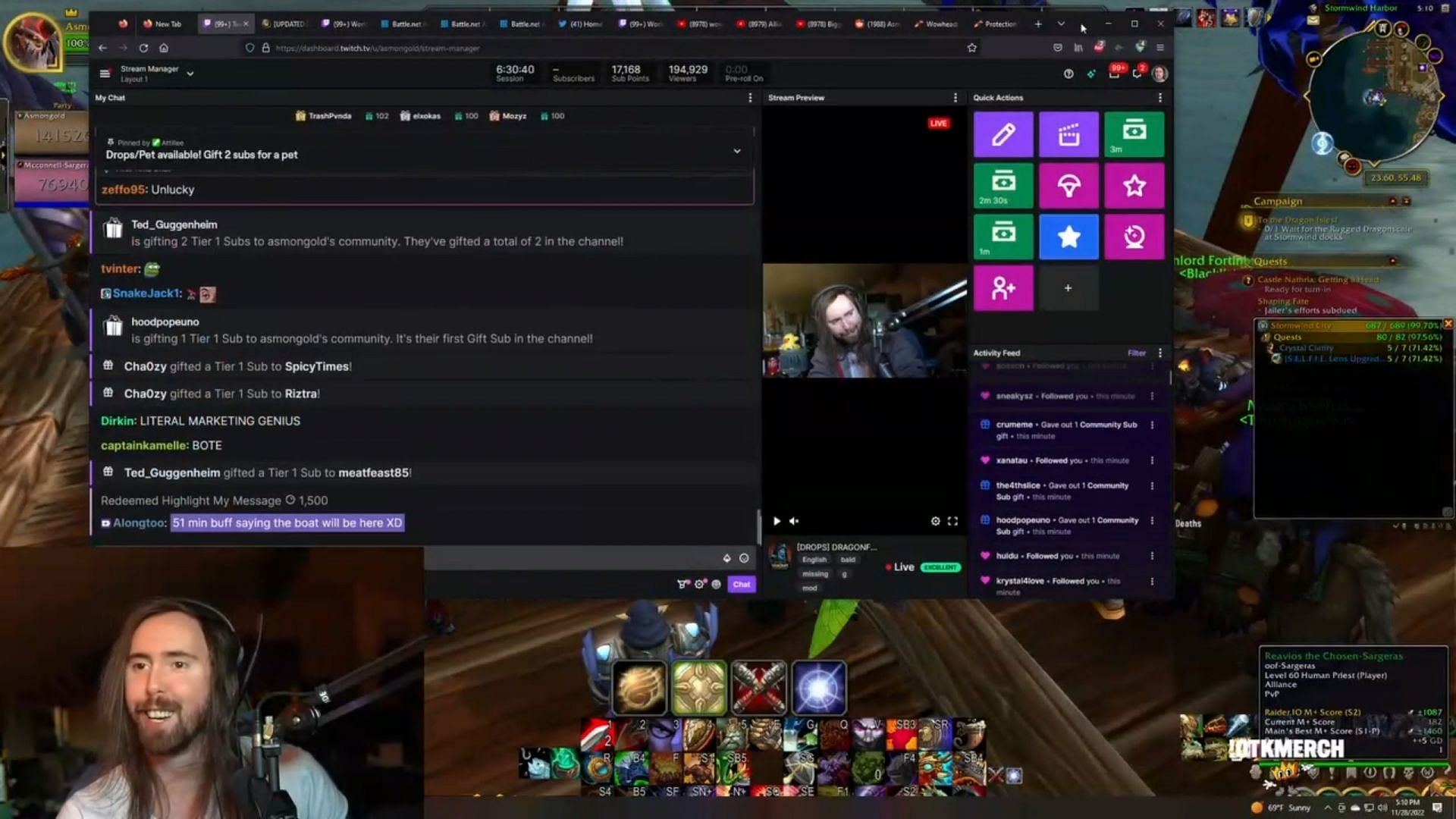Click username Ted_Guggenheim in gift announcement
This screenshot has width=1456, height=819.
click(x=174, y=224)
